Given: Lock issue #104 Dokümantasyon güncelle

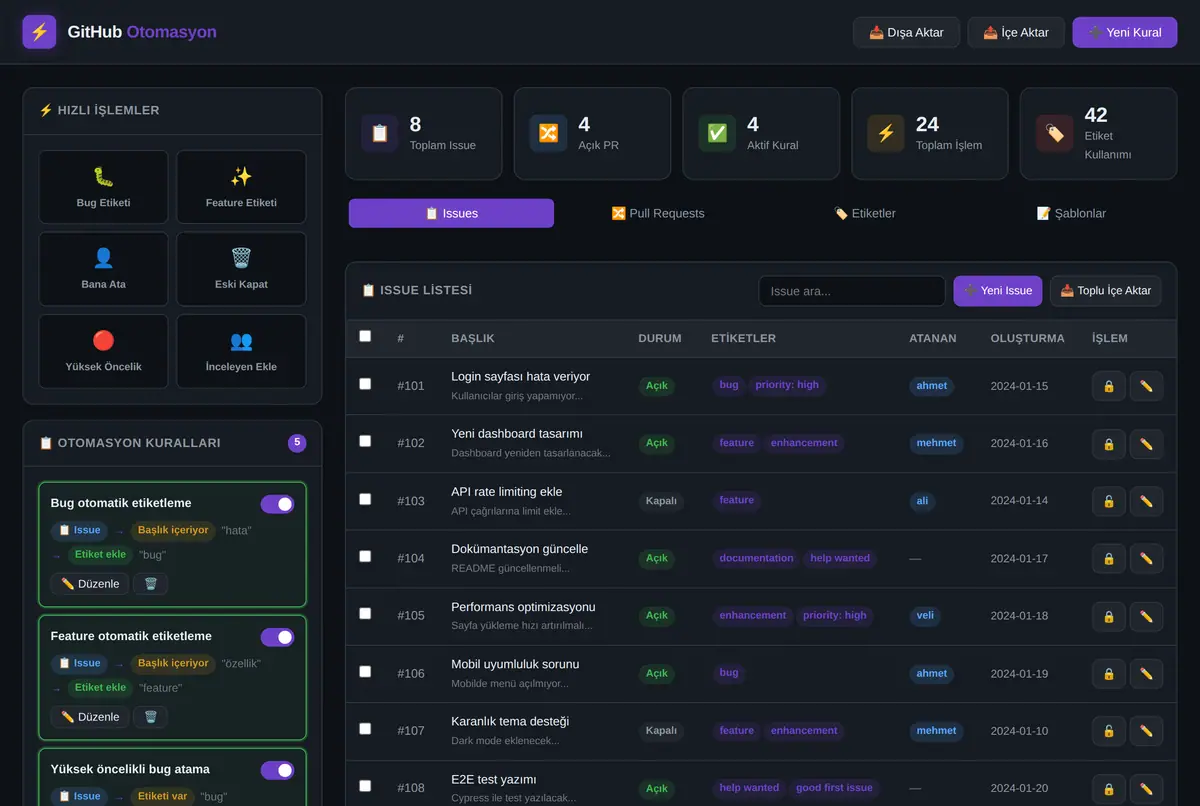Looking at the screenshot, I should (x=1109, y=559).
